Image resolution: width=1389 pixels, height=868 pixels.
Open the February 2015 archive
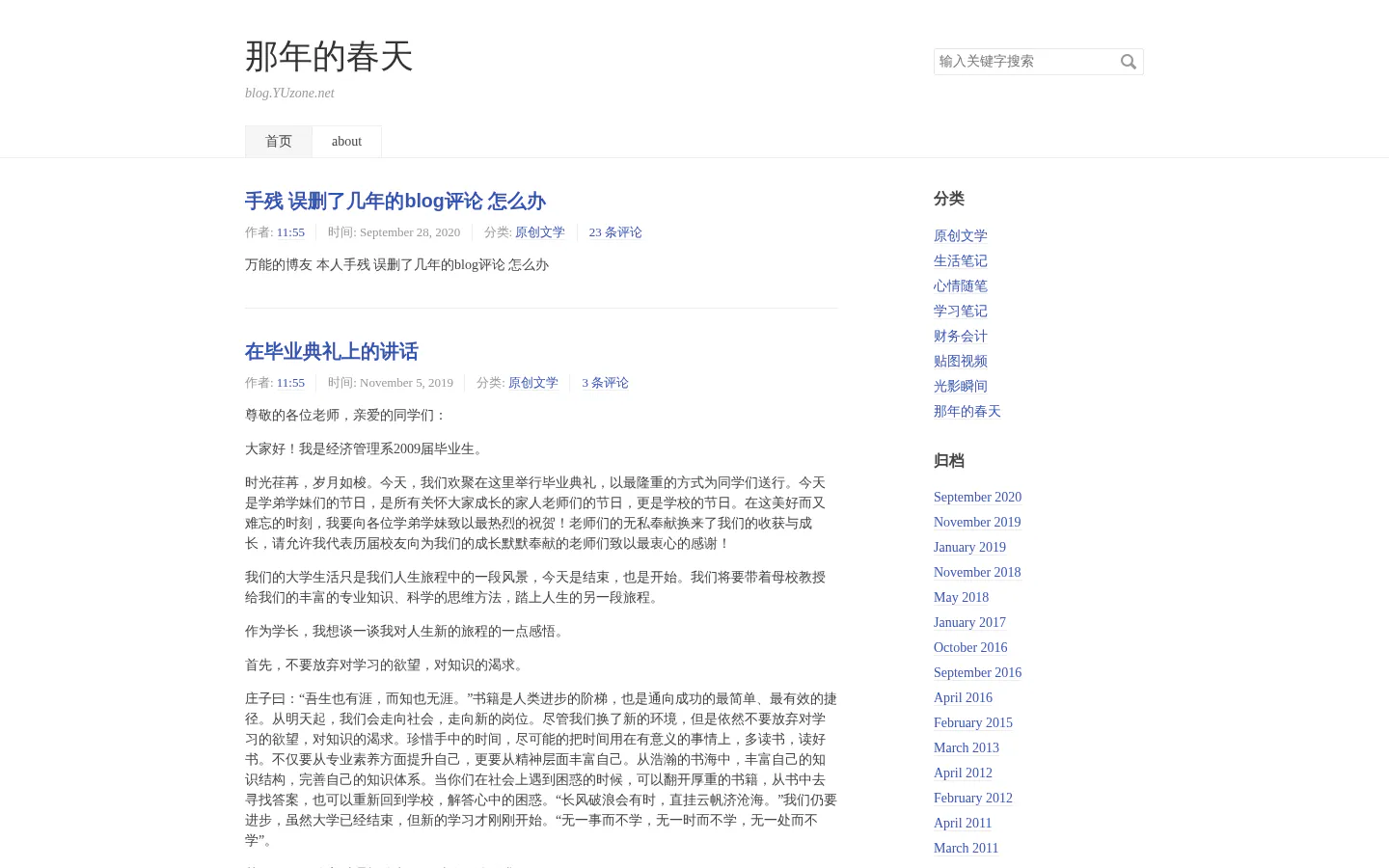tap(973, 723)
